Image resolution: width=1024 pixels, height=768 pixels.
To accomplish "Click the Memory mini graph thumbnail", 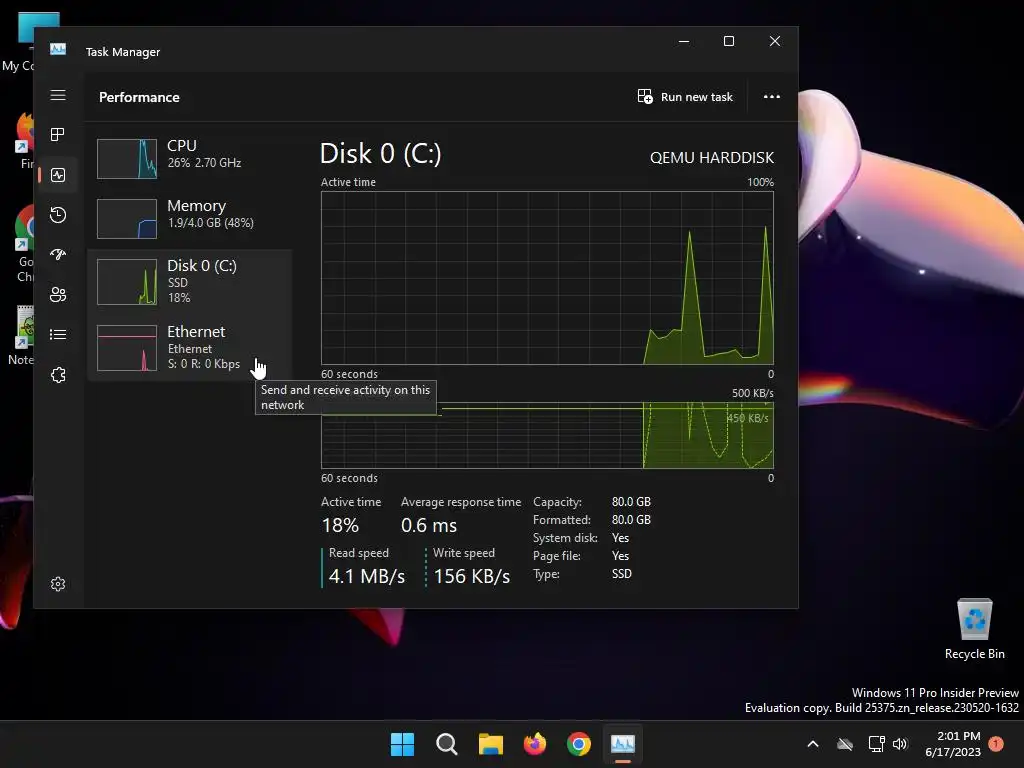I will pos(127,219).
